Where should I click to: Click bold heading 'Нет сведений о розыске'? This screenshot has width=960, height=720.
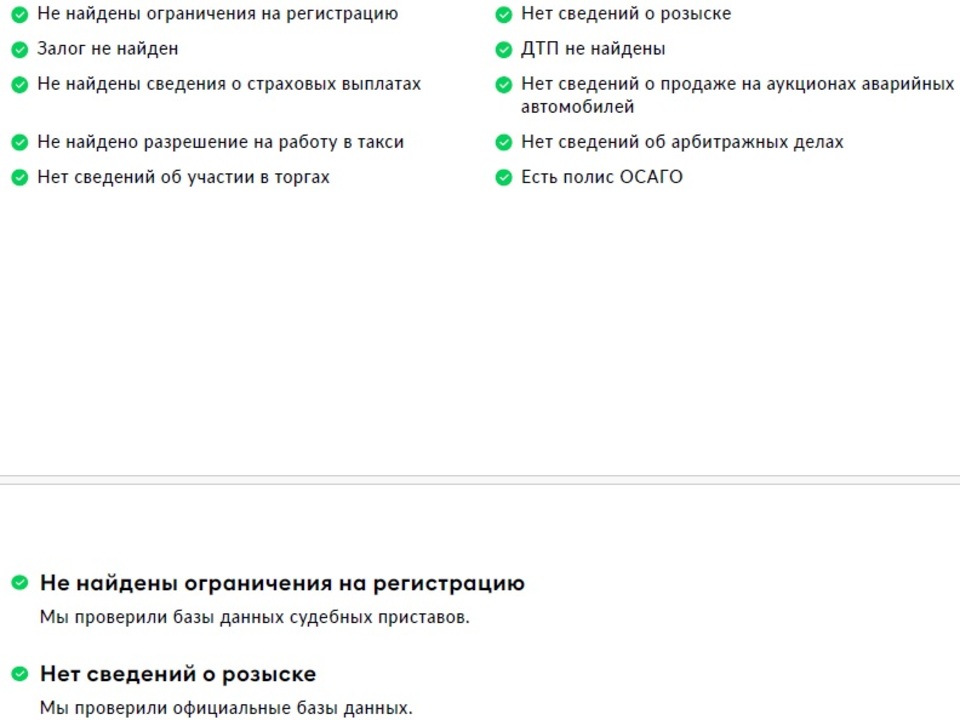pyautogui.click(x=178, y=674)
